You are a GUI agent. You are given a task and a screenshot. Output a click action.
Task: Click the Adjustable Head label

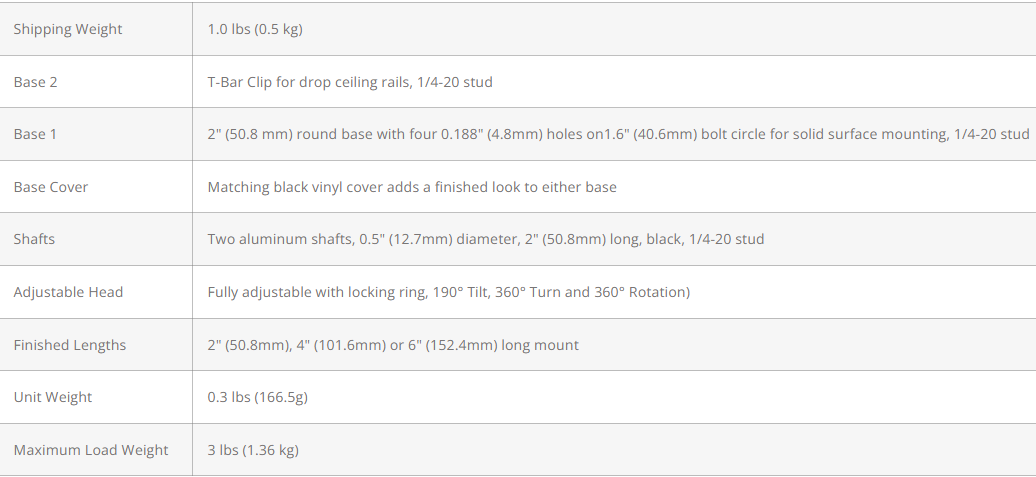(x=69, y=292)
